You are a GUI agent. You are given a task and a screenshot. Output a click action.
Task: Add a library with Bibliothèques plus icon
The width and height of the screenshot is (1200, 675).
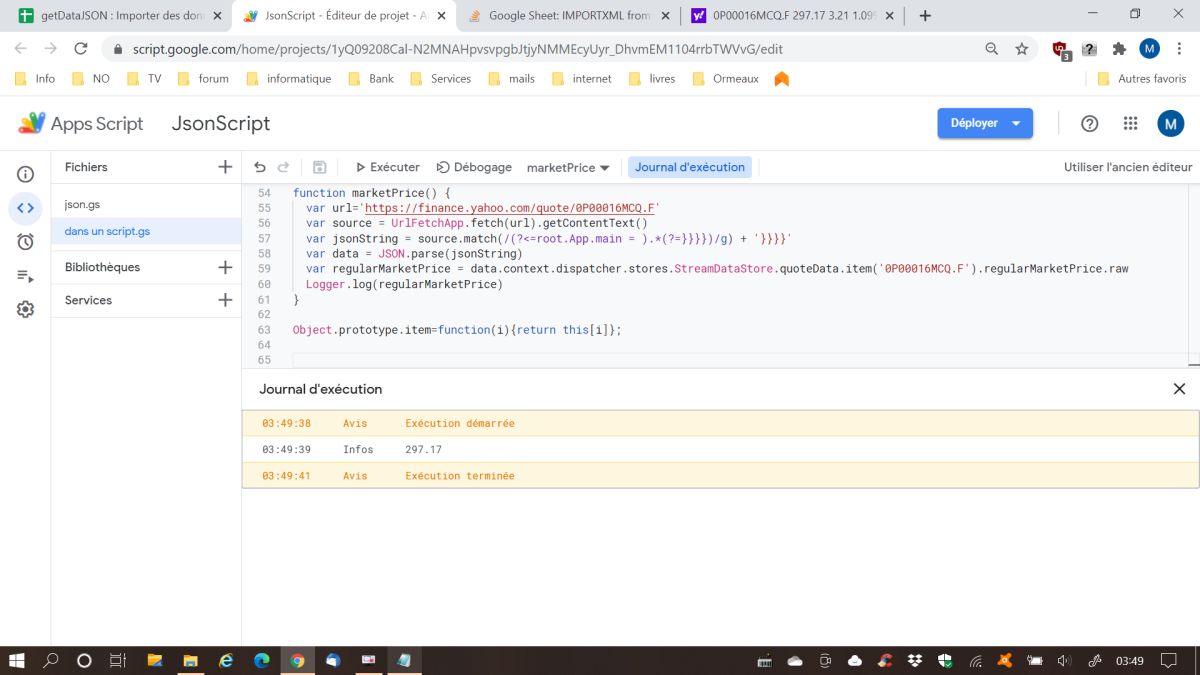225,267
